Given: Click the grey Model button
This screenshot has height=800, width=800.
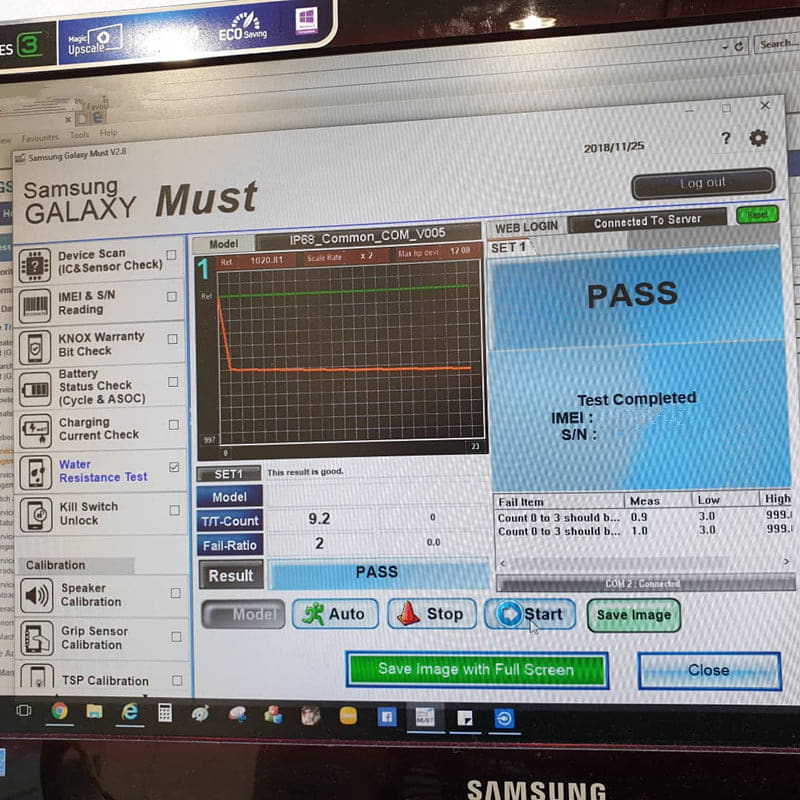Looking at the screenshot, I should (x=243, y=614).
